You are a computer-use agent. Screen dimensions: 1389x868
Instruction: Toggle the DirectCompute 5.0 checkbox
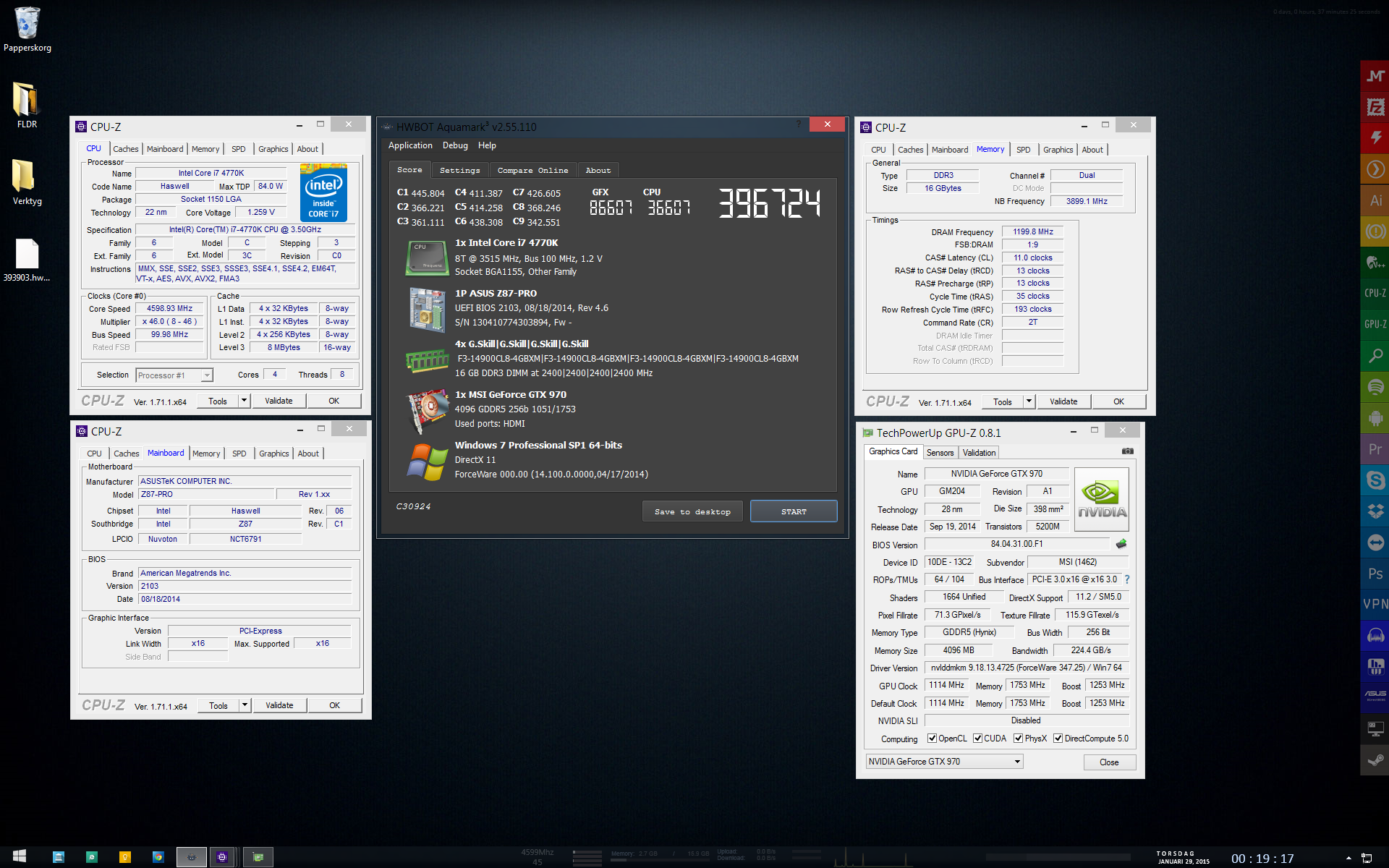[x=1058, y=739]
